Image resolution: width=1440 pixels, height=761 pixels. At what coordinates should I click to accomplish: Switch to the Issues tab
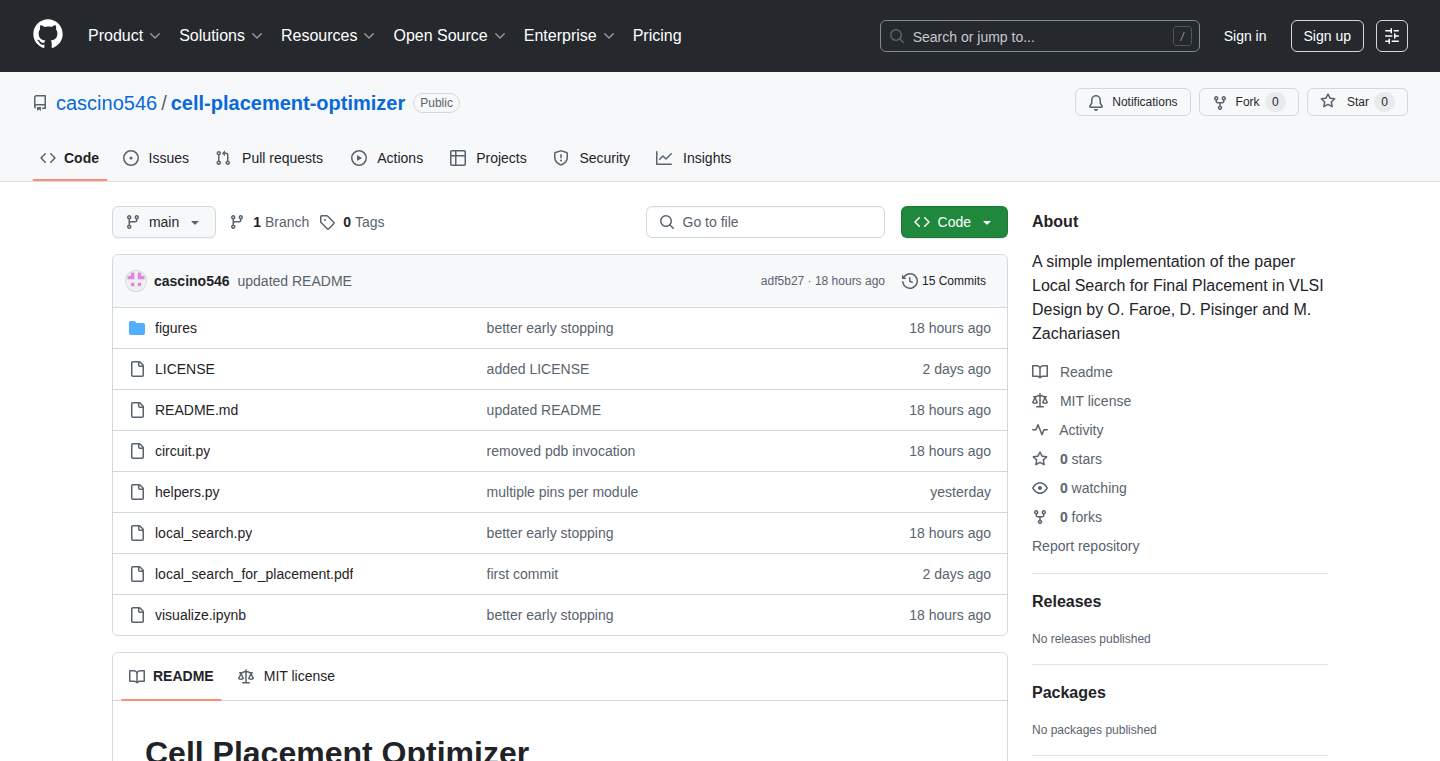coord(156,158)
